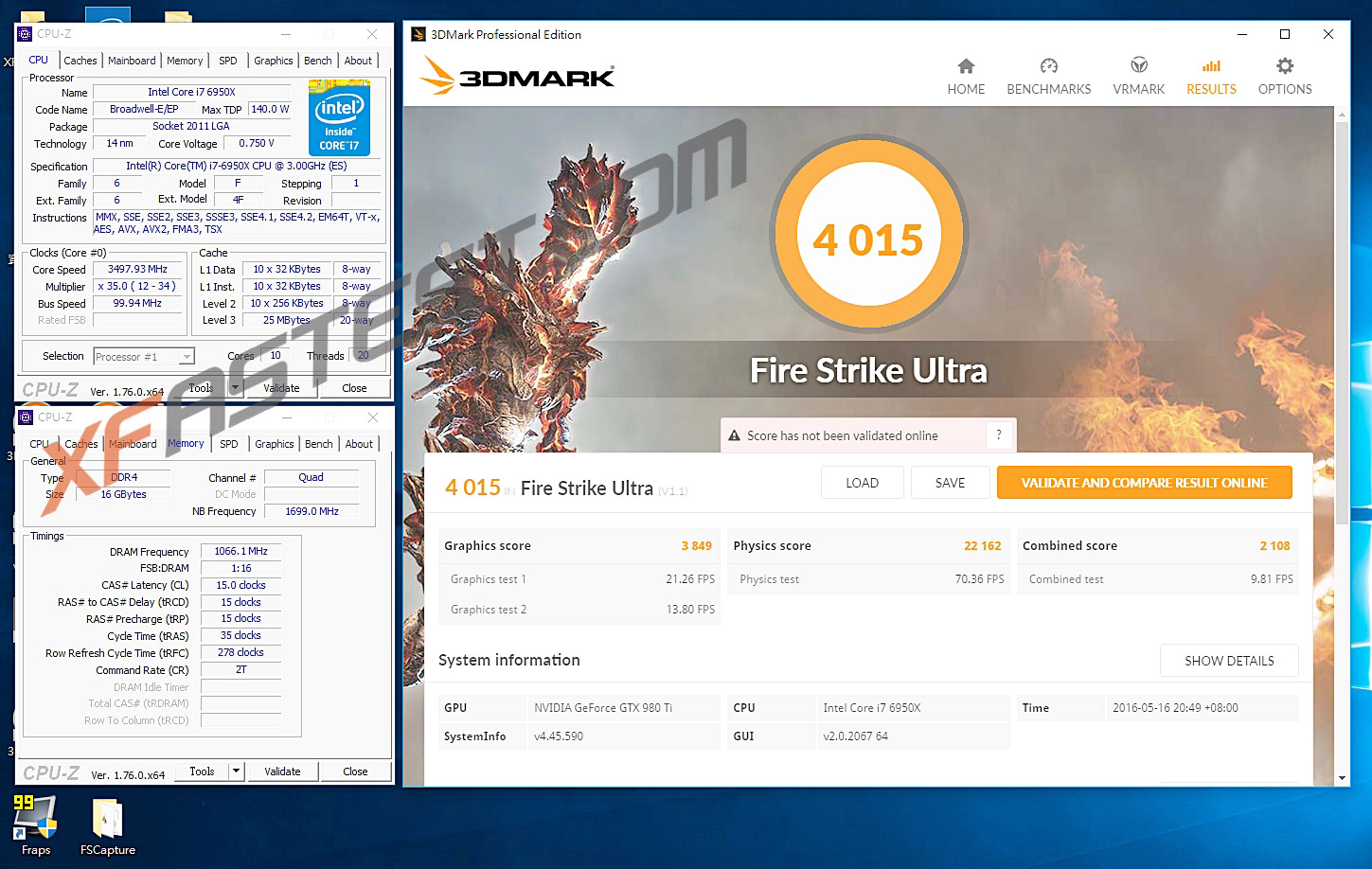Screen dimensions: 1372x869
Task: Click Physics score value 22 162
Action: click(983, 546)
